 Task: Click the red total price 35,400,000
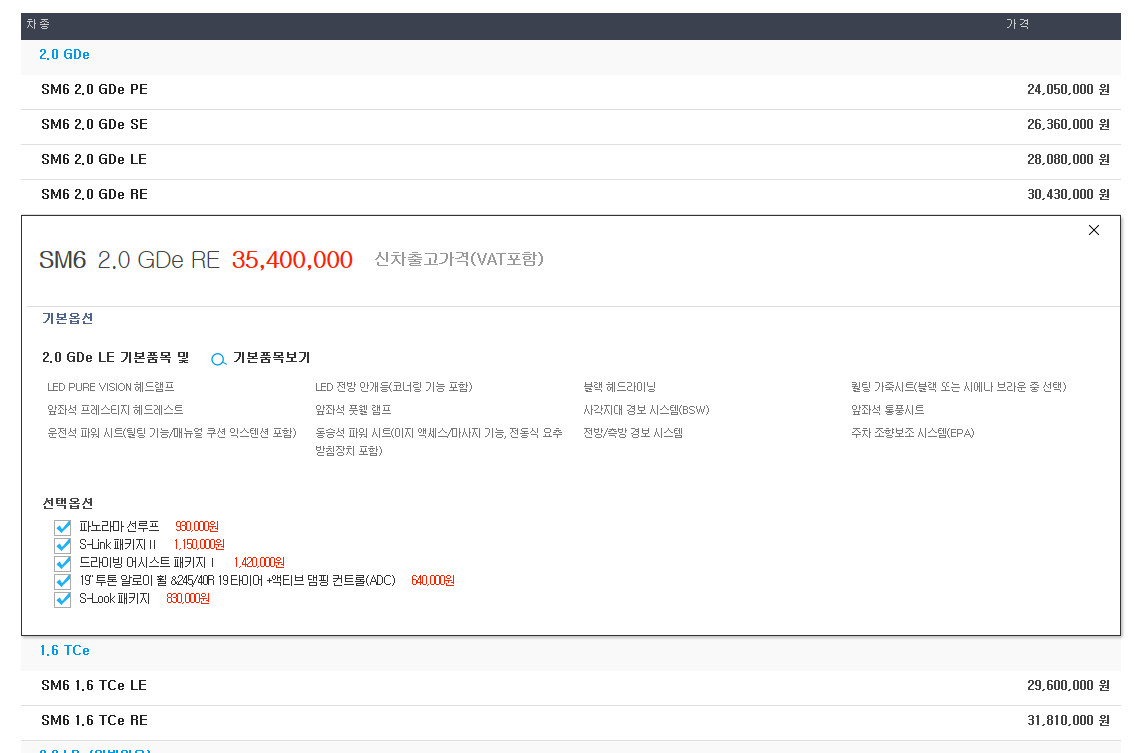[292, 260]
